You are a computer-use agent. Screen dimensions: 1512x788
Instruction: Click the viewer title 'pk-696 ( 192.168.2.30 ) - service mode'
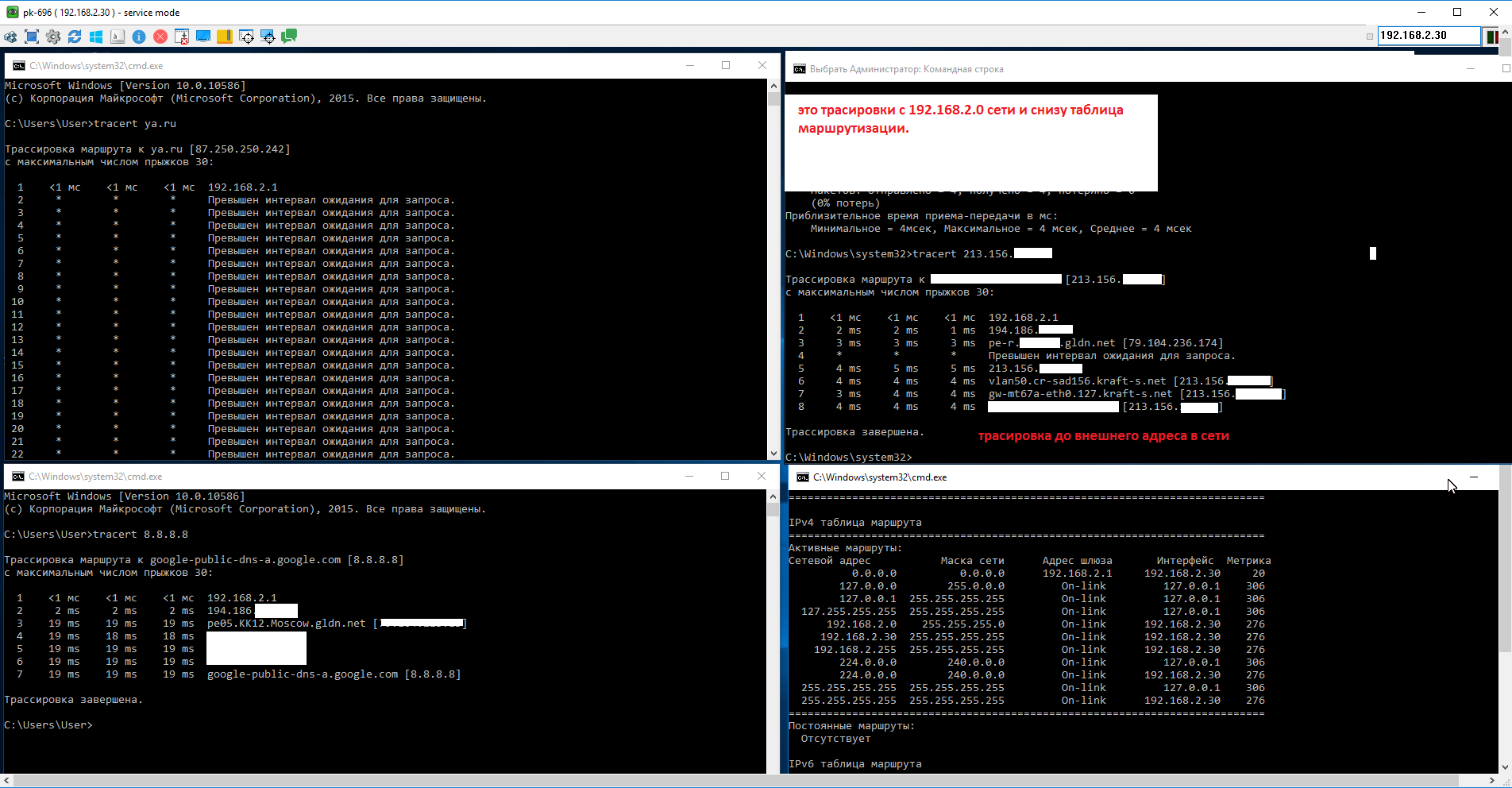102,13
